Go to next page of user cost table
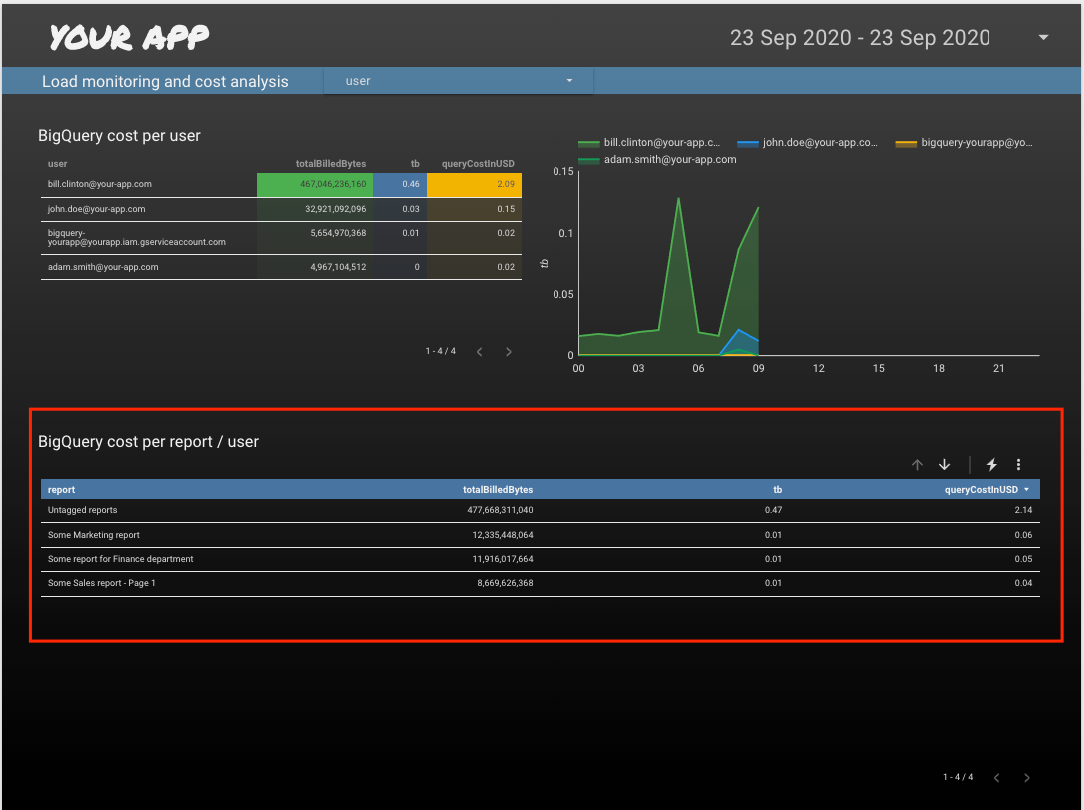Screen dimensions: 1084x810 point(508,352)
